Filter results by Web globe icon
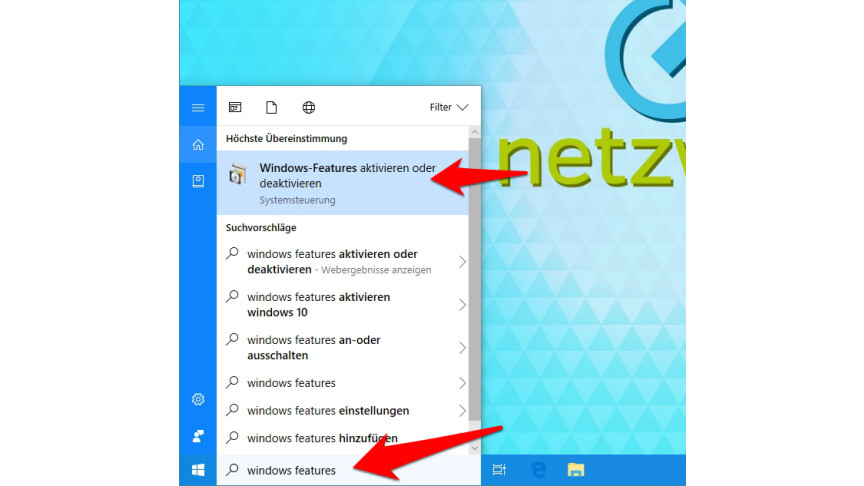This screenshot has width=864, height=486. coord(308,107)
